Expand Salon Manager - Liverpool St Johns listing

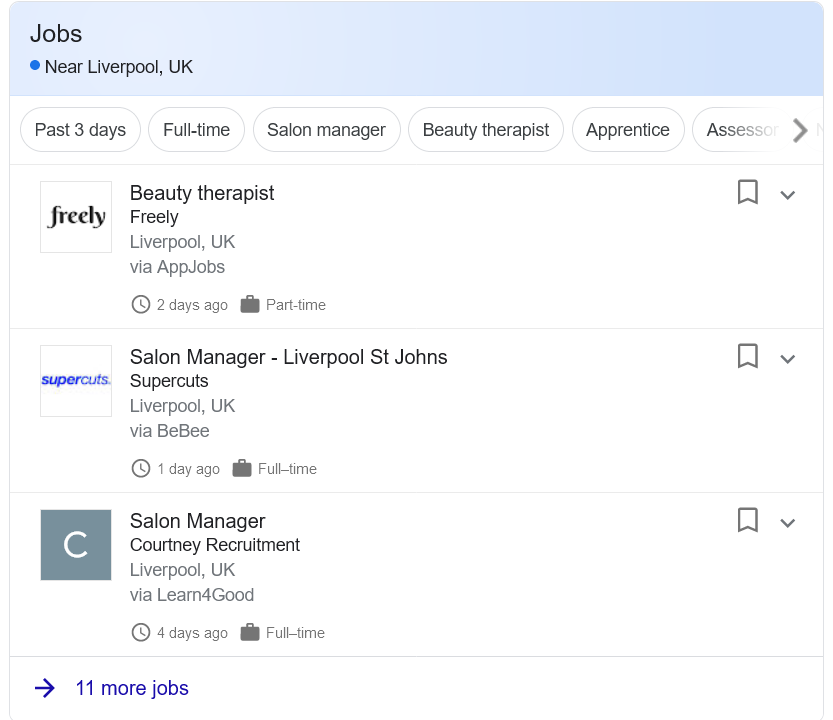787,359
